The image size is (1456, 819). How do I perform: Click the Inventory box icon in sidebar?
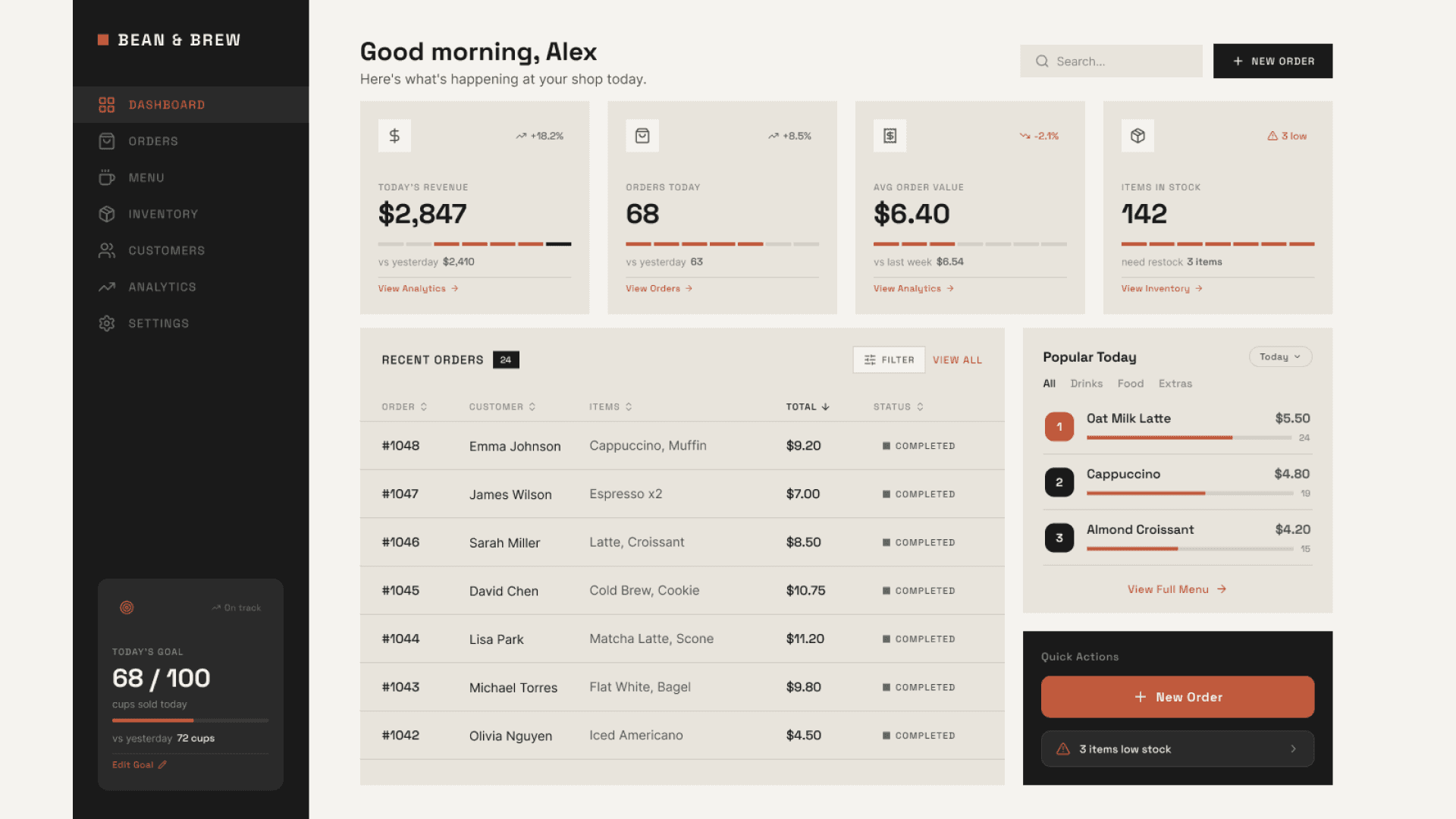click(107, 214)
